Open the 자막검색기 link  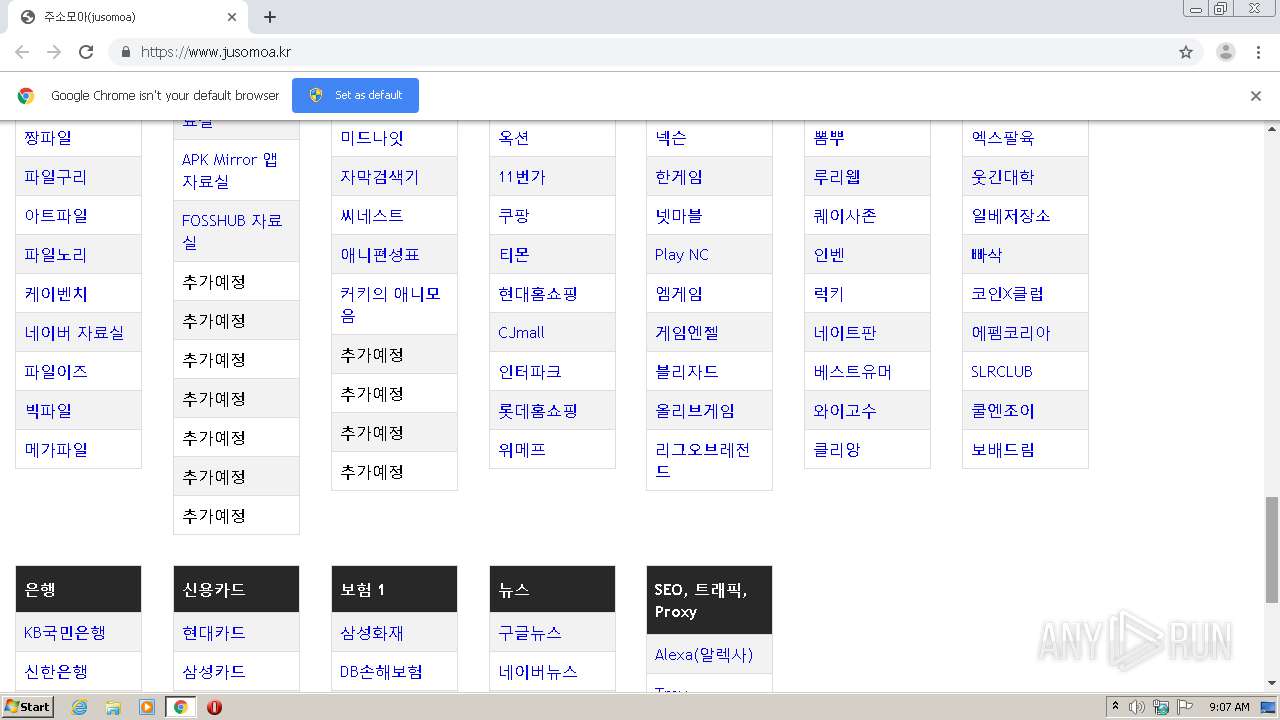pos(380,177)
